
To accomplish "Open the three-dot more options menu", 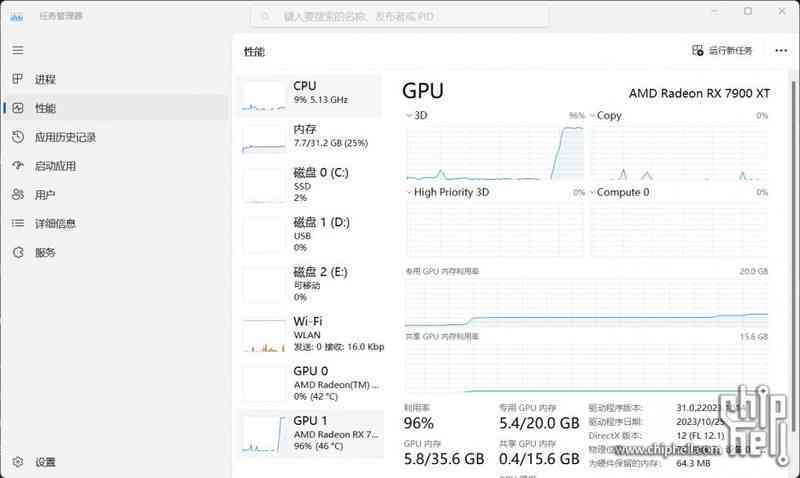I will pyautogui.click(x=781, y=50).
